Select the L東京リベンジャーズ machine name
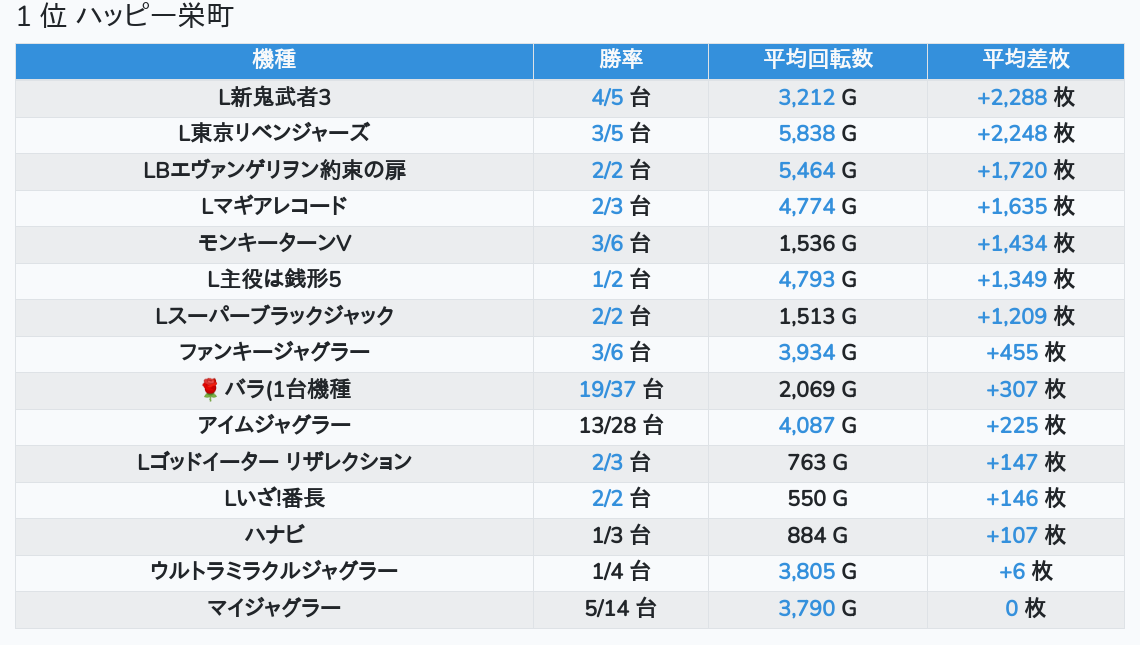This screenshot has height=645, width=1140. [x=274, y=133]
